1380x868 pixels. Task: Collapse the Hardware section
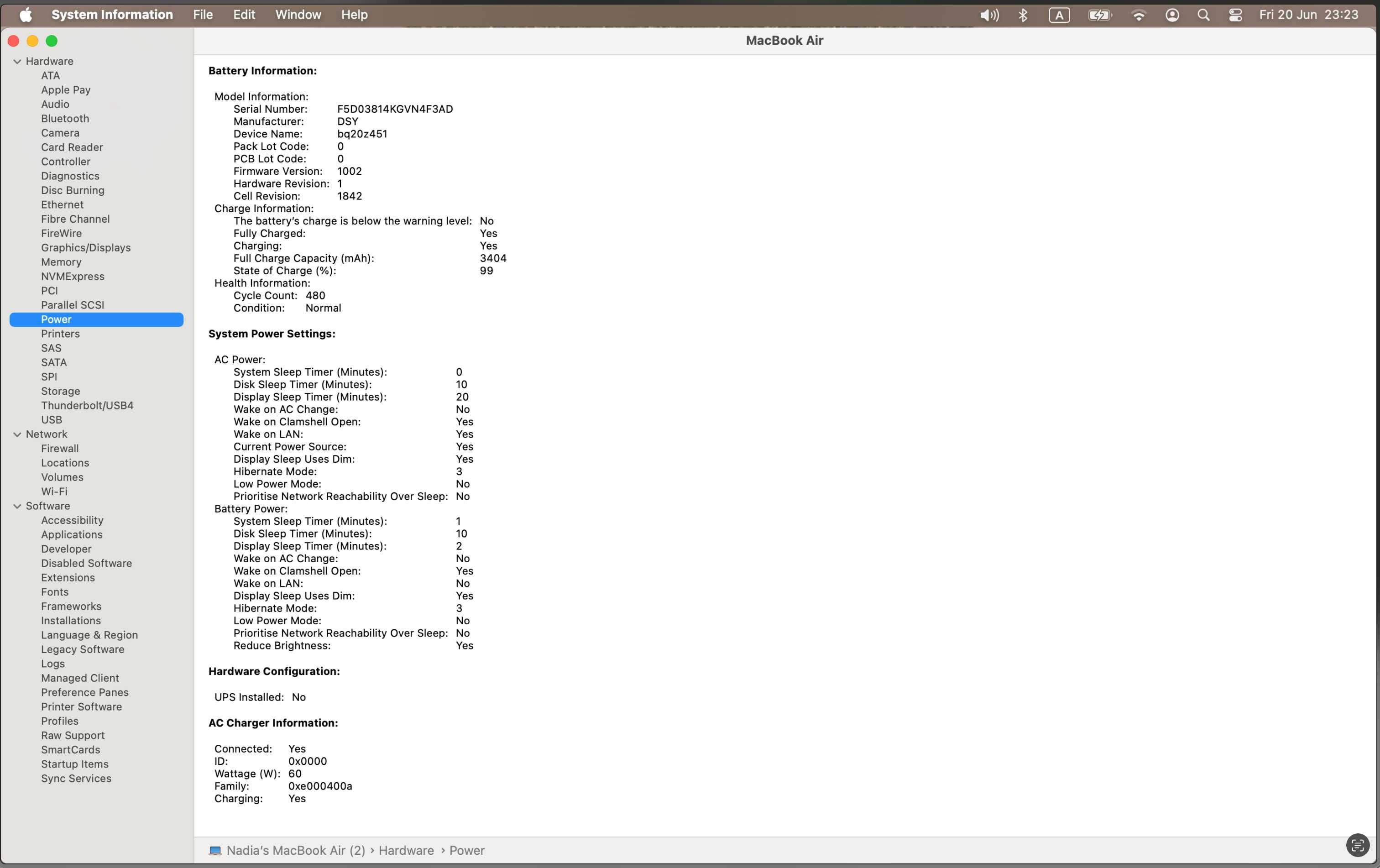[17, 61]
